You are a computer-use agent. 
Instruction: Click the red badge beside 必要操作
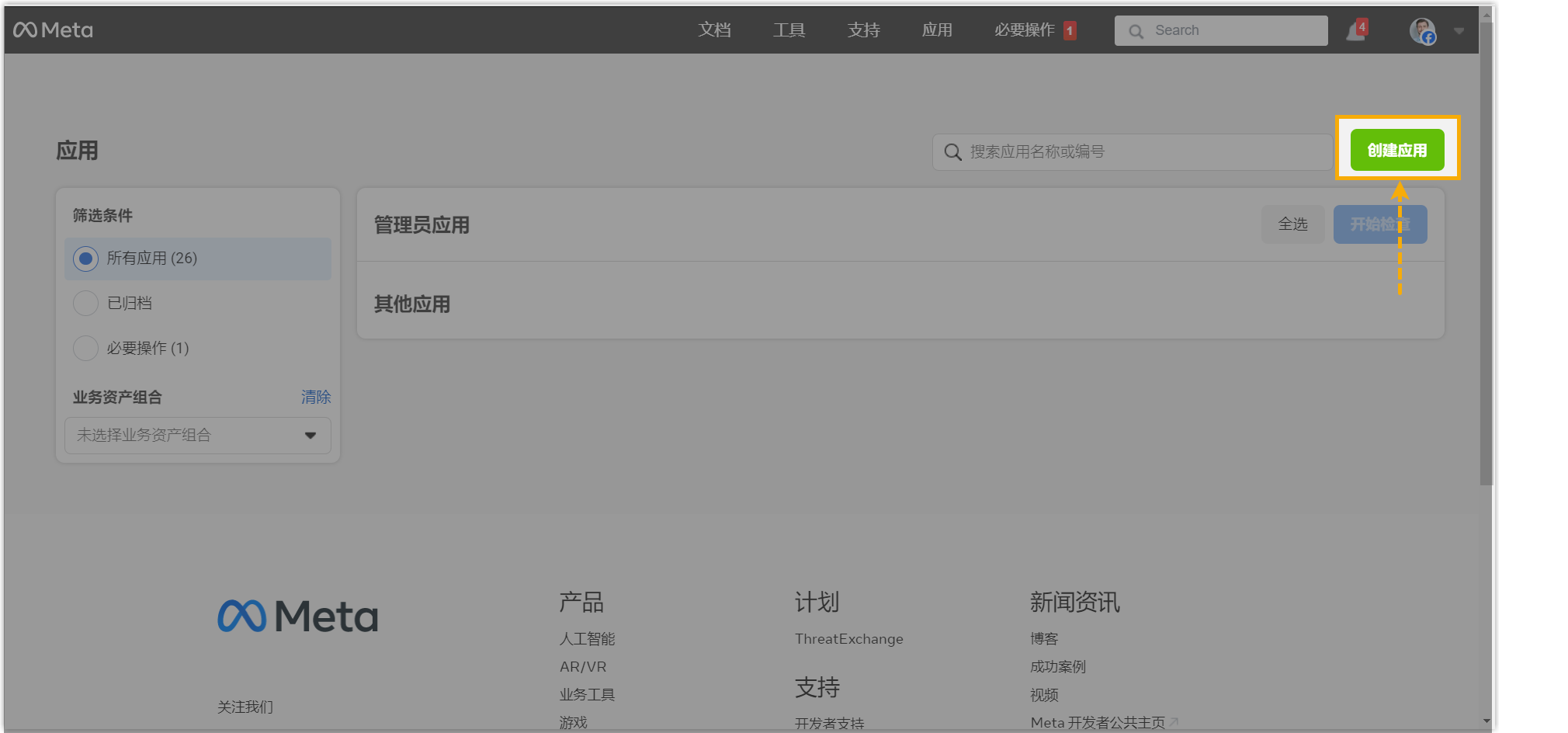click(x=1070, y=30)
